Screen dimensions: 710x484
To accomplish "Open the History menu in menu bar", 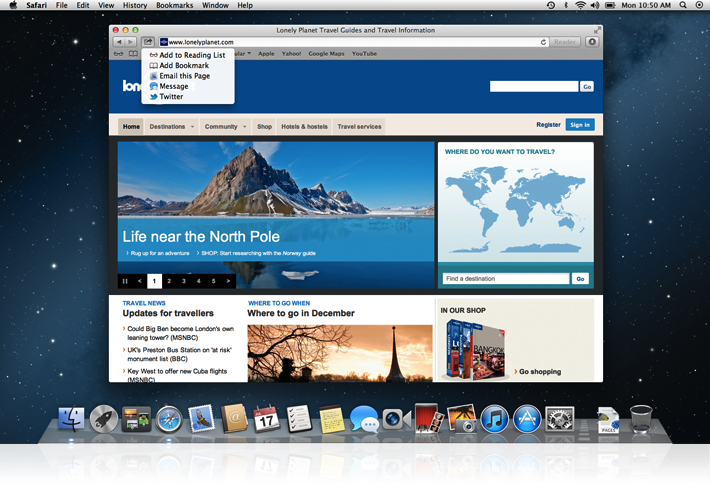I will click(135, 5).
